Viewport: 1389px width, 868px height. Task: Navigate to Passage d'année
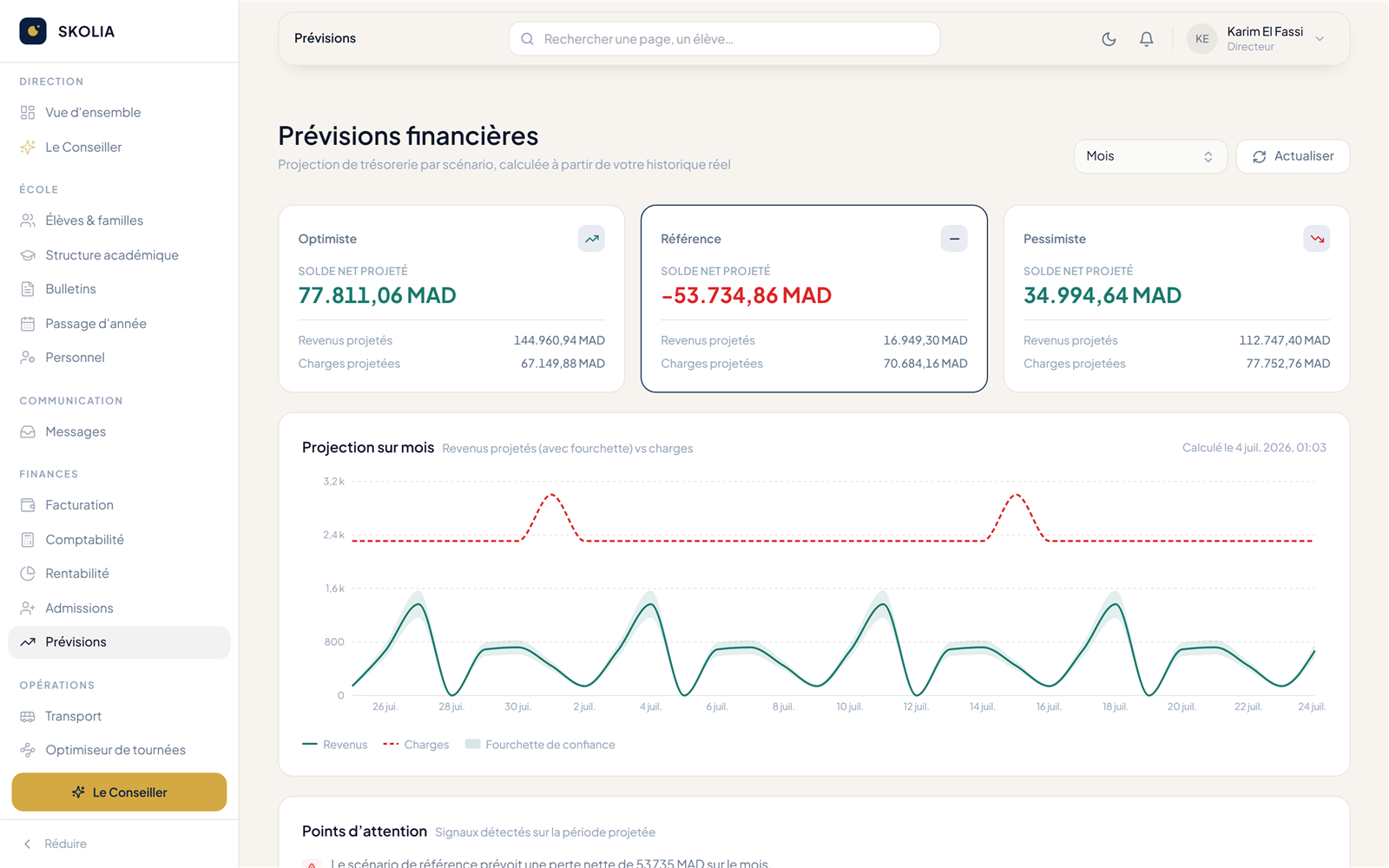pos(119,324)
